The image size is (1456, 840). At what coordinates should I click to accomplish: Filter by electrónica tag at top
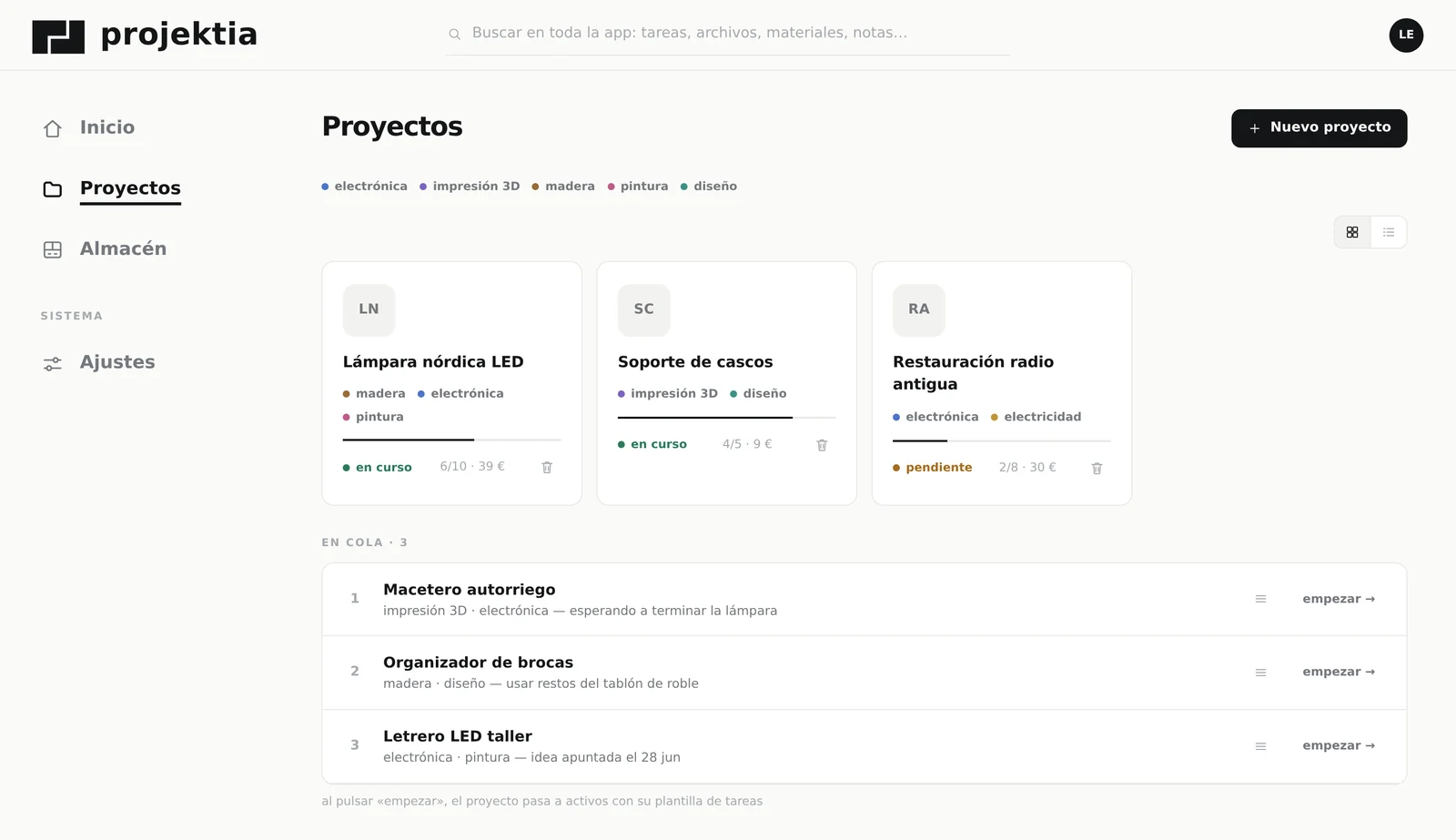point(364,187)
